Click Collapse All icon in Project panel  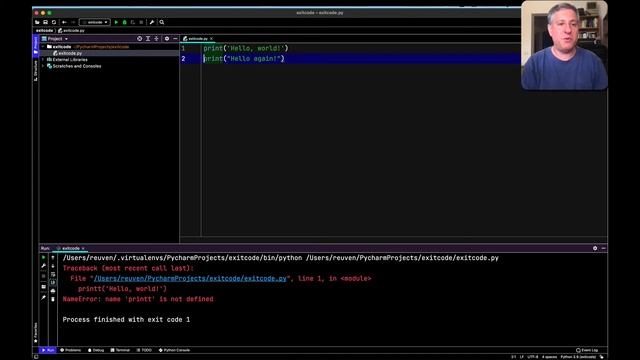pyautogui.click(x=156, y=39)
